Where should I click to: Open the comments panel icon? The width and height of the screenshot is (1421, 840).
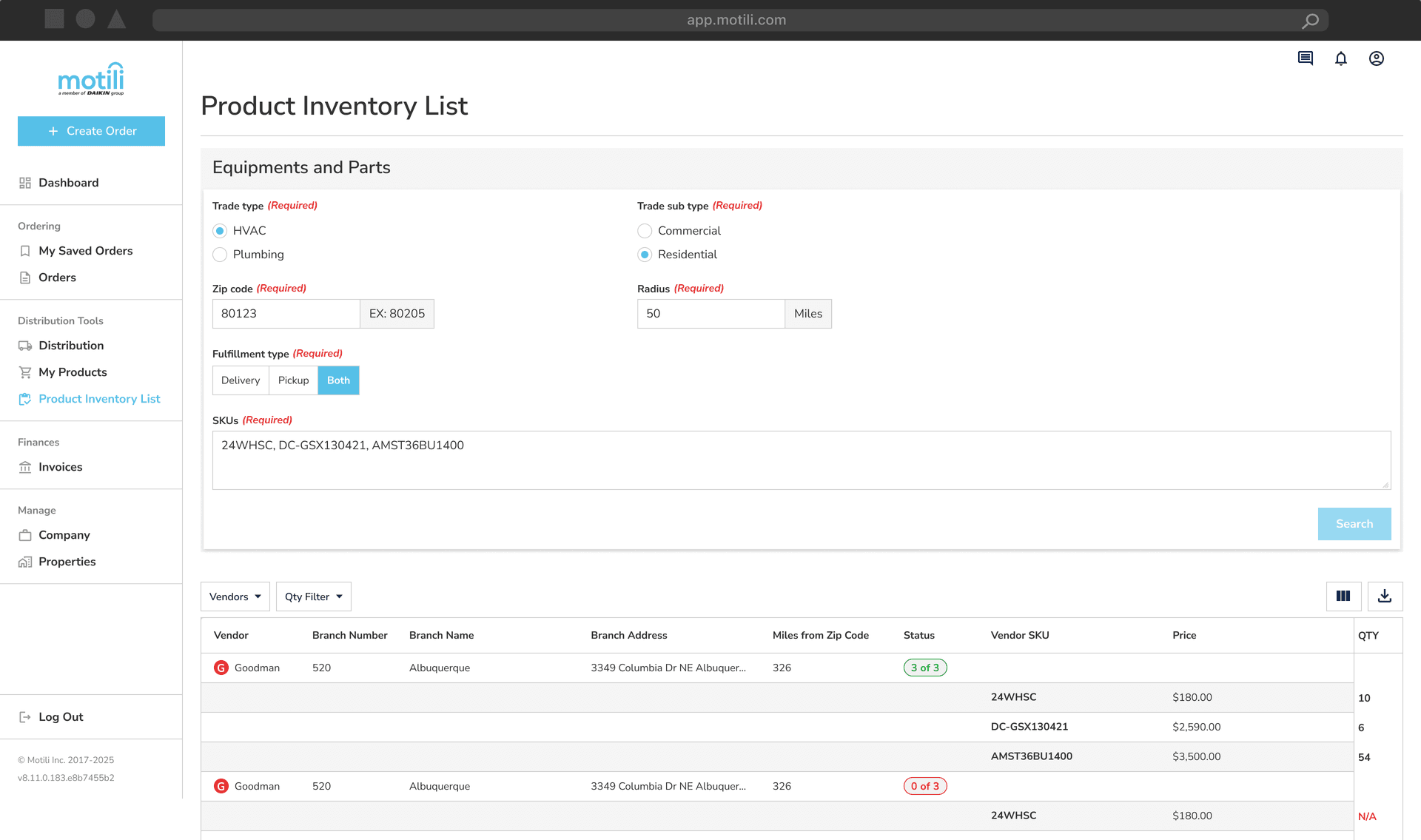click(x=1305, y=58)
